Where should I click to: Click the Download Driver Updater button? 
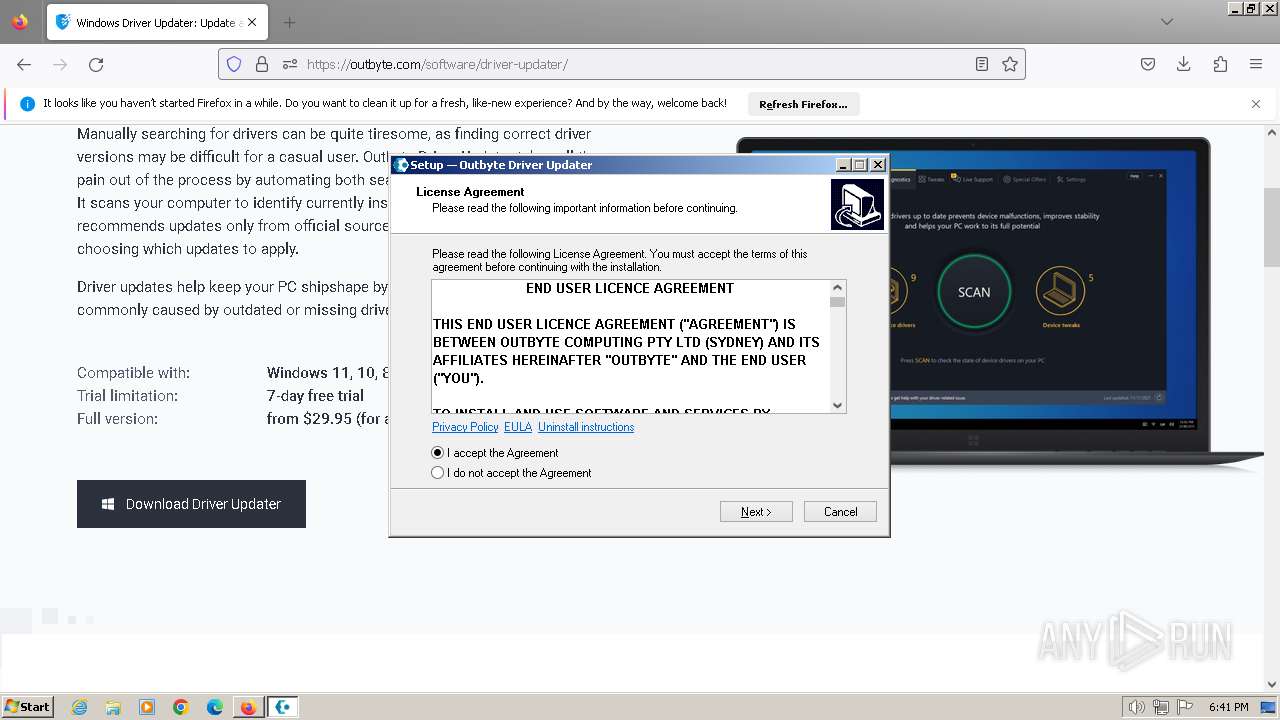(191, 504)
